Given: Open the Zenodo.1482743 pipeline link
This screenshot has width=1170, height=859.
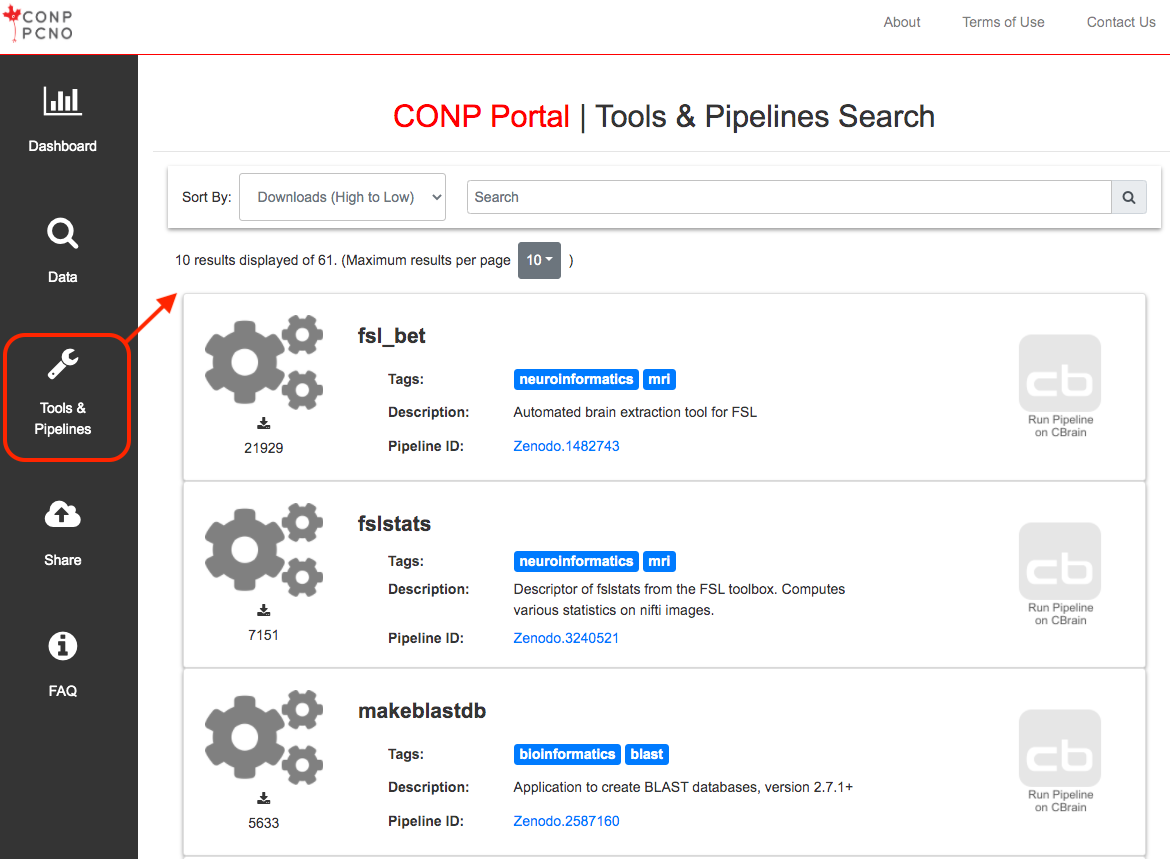Looking at the screenshot, I should tap(566, 446).
